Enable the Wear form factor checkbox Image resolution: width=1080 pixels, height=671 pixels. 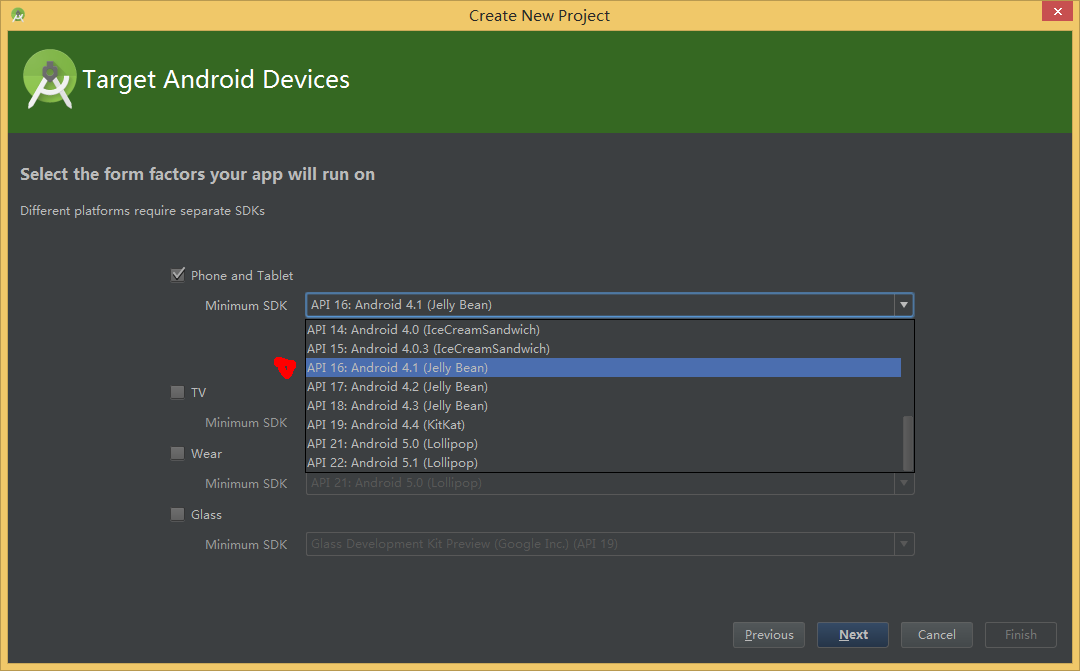[x=178, y=453]
